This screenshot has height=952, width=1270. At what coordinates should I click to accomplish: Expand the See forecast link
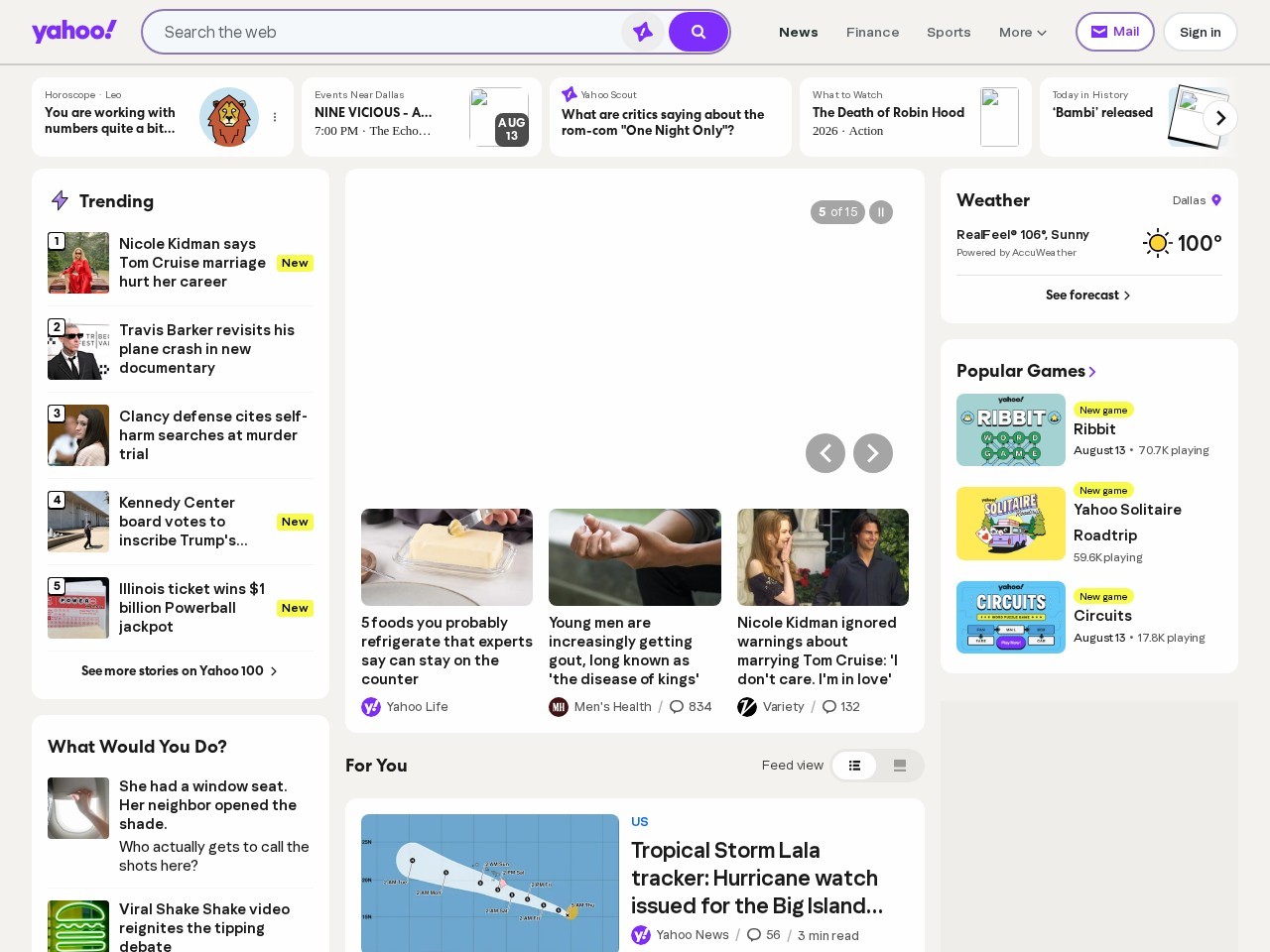pyautogui.click(x=1088, y=295)
